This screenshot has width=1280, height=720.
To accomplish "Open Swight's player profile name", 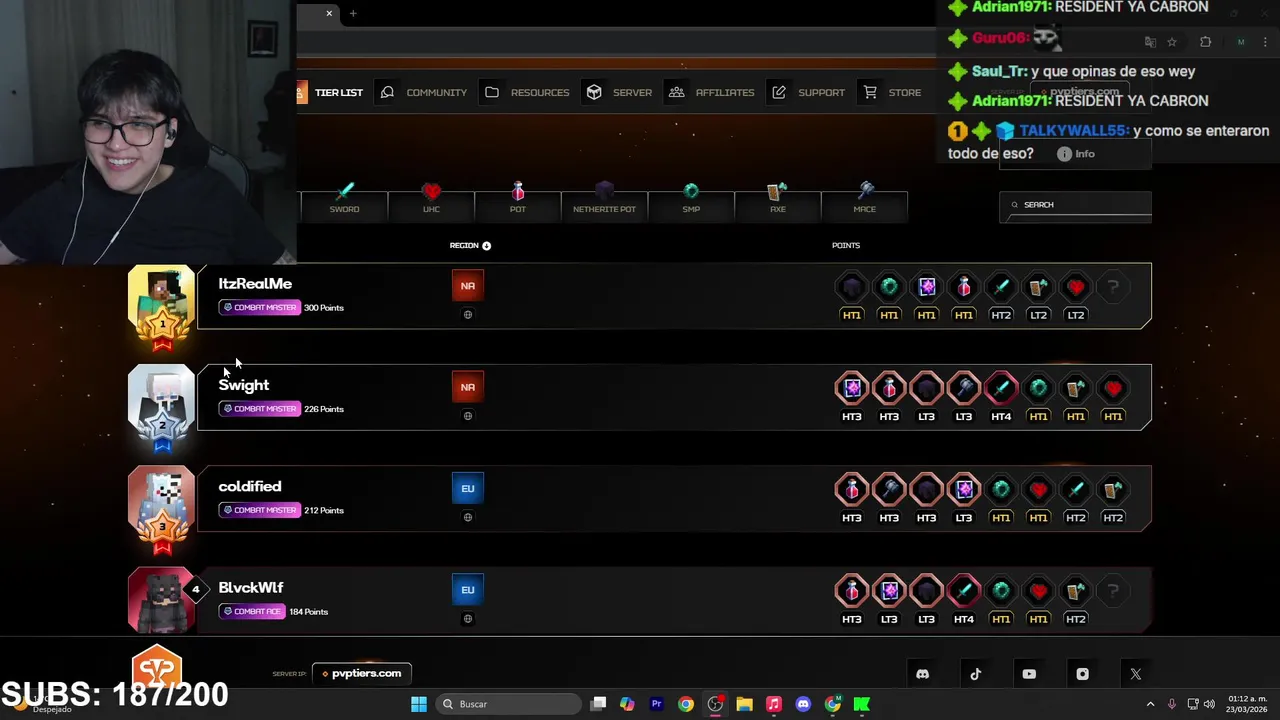I will [244, 385].
